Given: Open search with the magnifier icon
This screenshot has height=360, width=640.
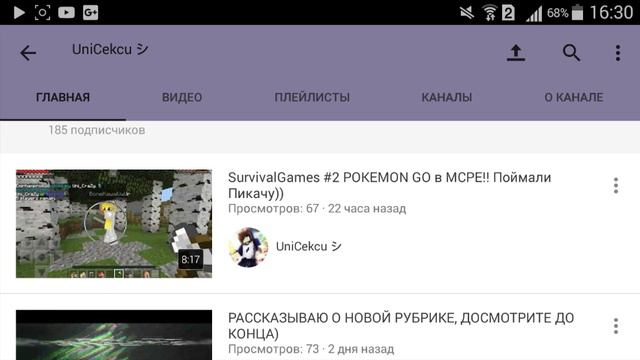Looking at the screenshot, I should [571, 53].
